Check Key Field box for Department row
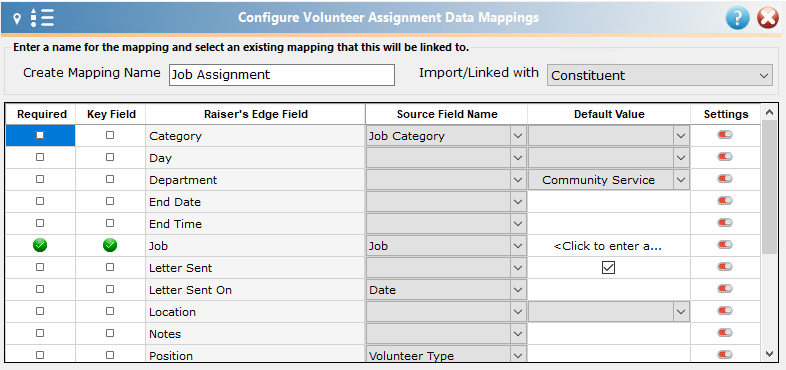786x370 pixels. 110,179
